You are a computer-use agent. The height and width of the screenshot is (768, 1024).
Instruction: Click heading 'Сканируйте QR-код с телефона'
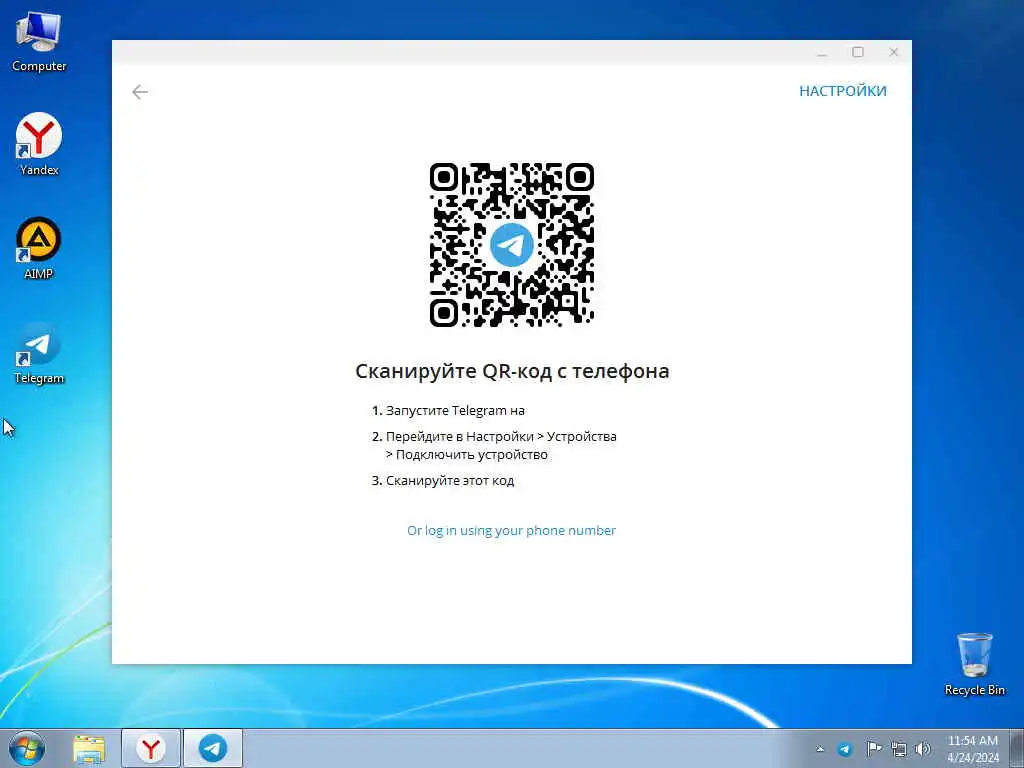click(512, 371)
